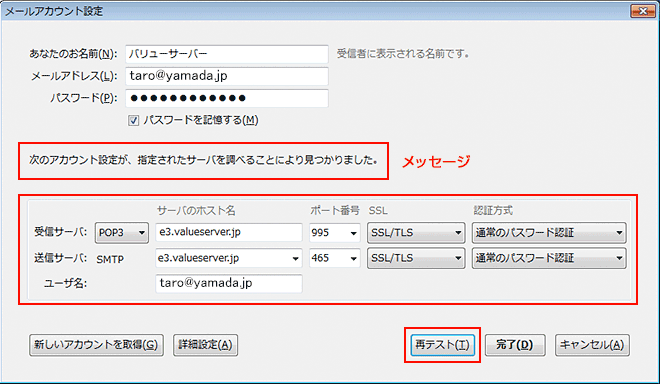This screenshot has height=384, width=660.
Task: Click the 送信サーバ: row label
Action: click(x=61, y=258)
